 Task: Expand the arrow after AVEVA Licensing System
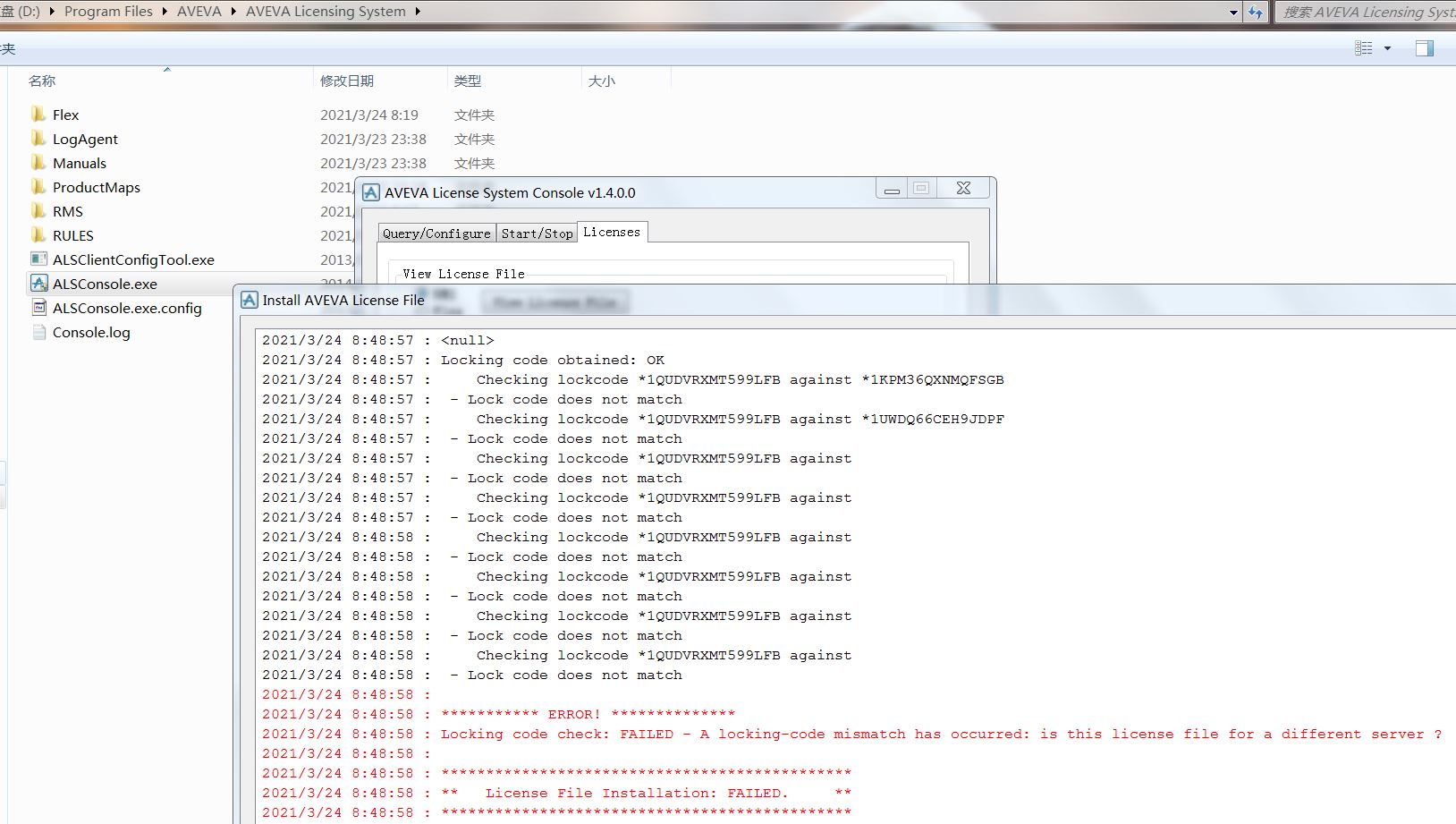[417, 12]
